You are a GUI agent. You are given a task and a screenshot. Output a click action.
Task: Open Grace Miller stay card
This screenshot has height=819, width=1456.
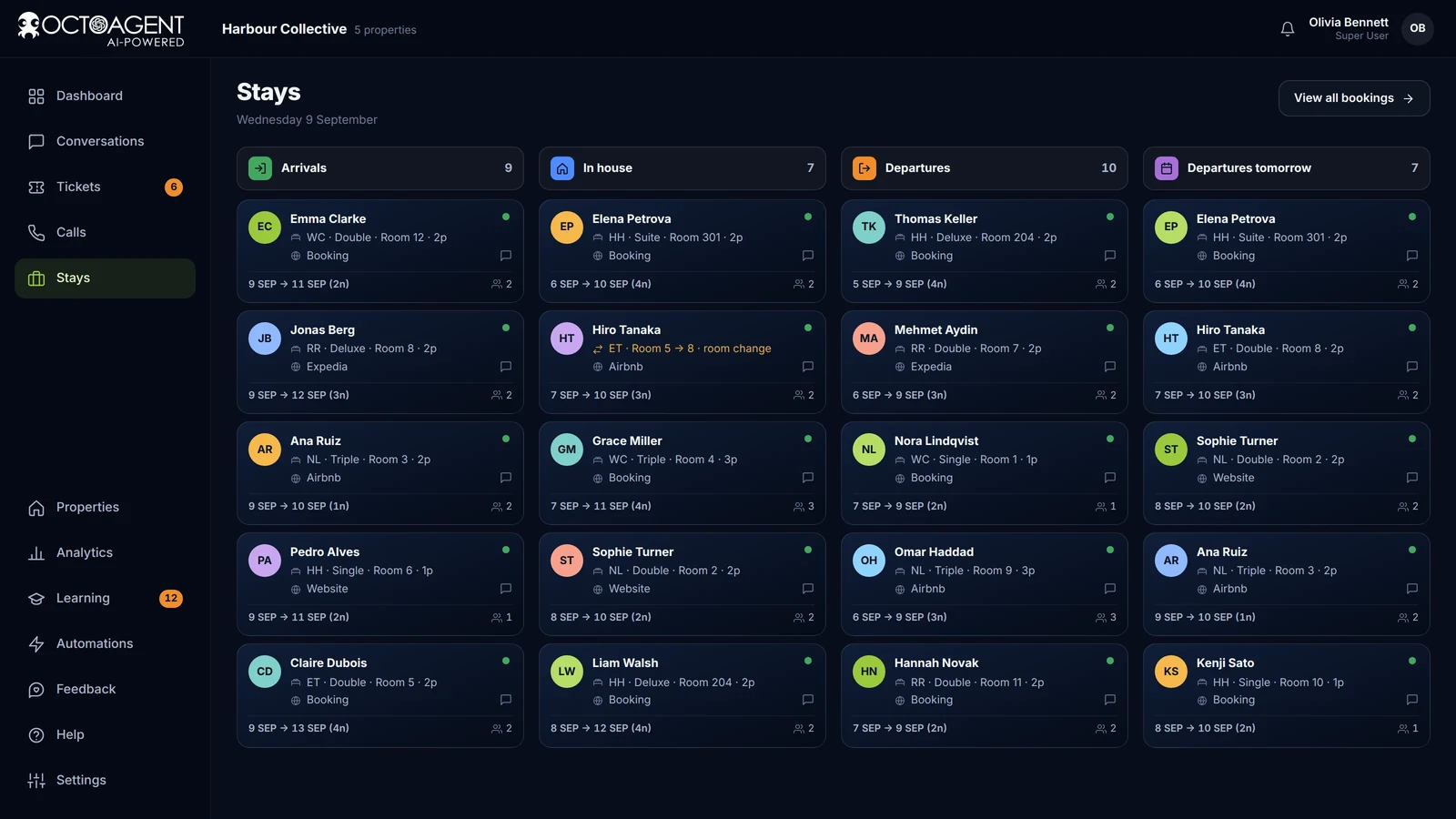point(682,473)
